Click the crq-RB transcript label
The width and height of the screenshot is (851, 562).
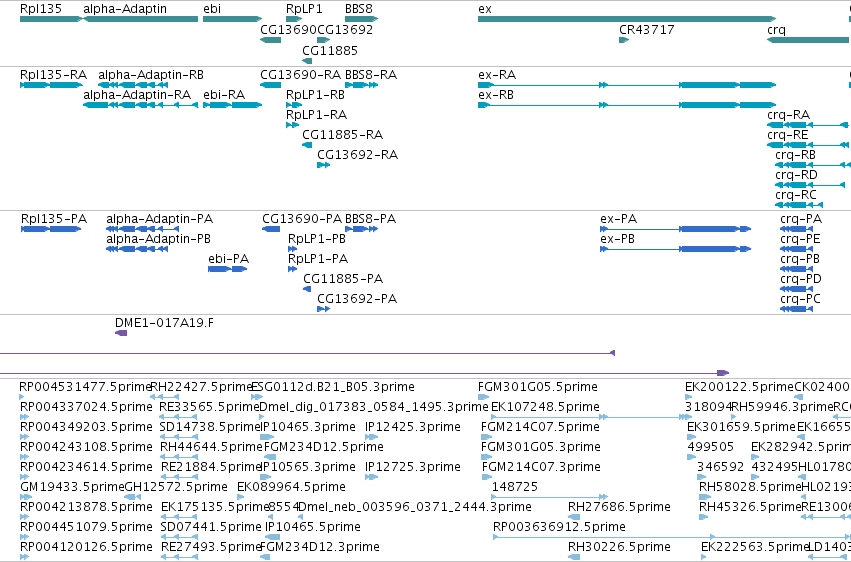click(x=796, y=155)
